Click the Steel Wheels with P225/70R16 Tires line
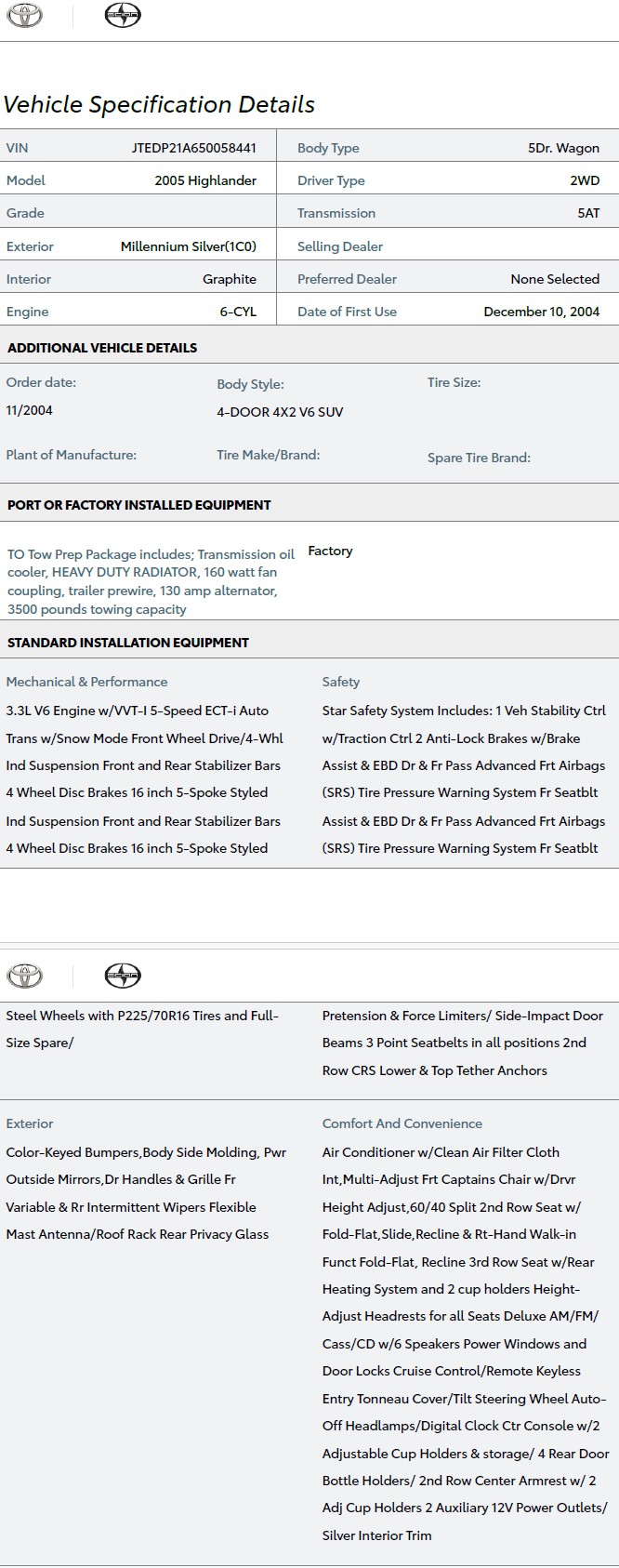This screenshot has width=619, height=1568. tap(142, 1016)
